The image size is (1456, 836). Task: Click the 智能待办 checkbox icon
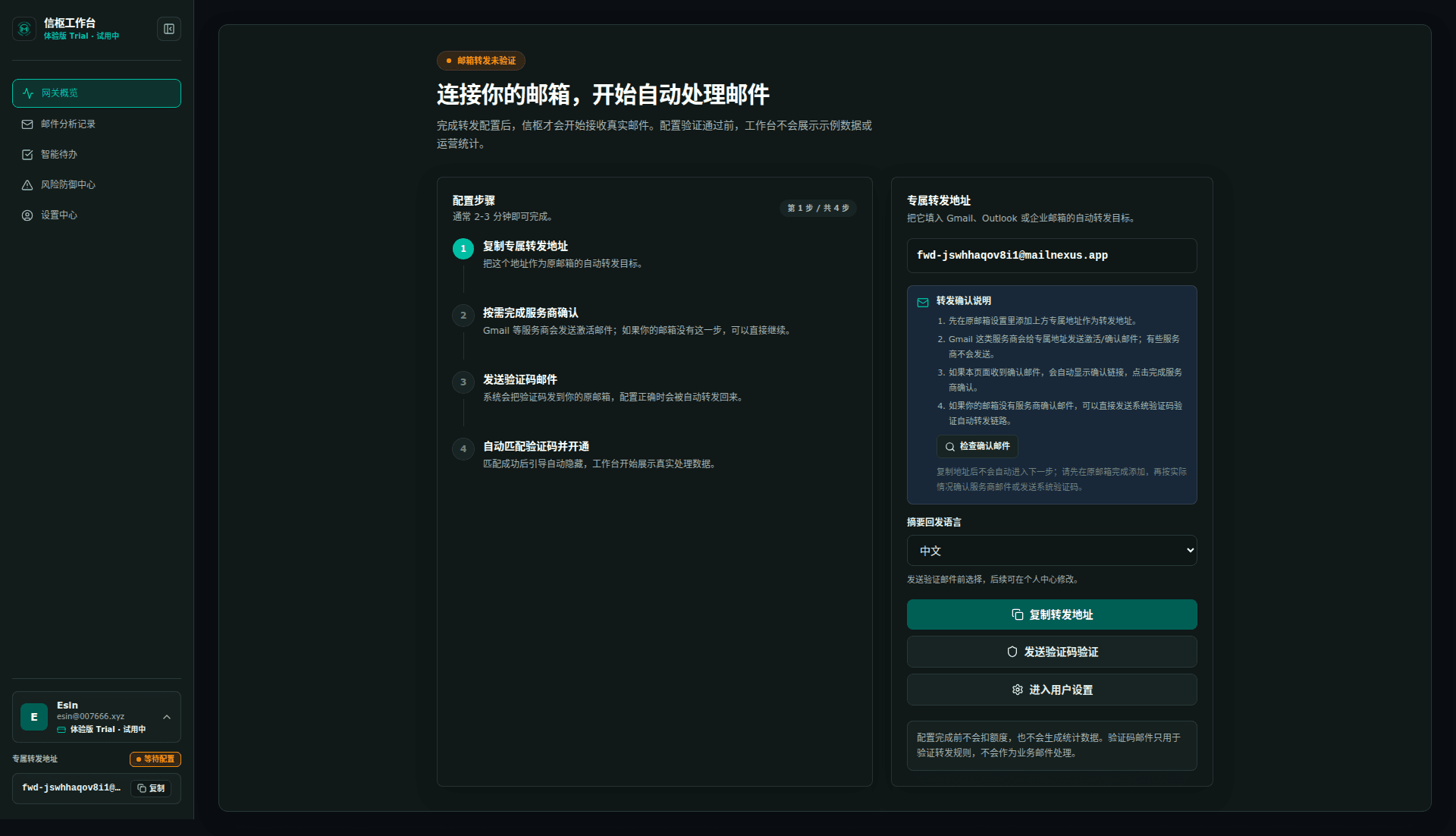pyautogui.click(x=27, y=155)
